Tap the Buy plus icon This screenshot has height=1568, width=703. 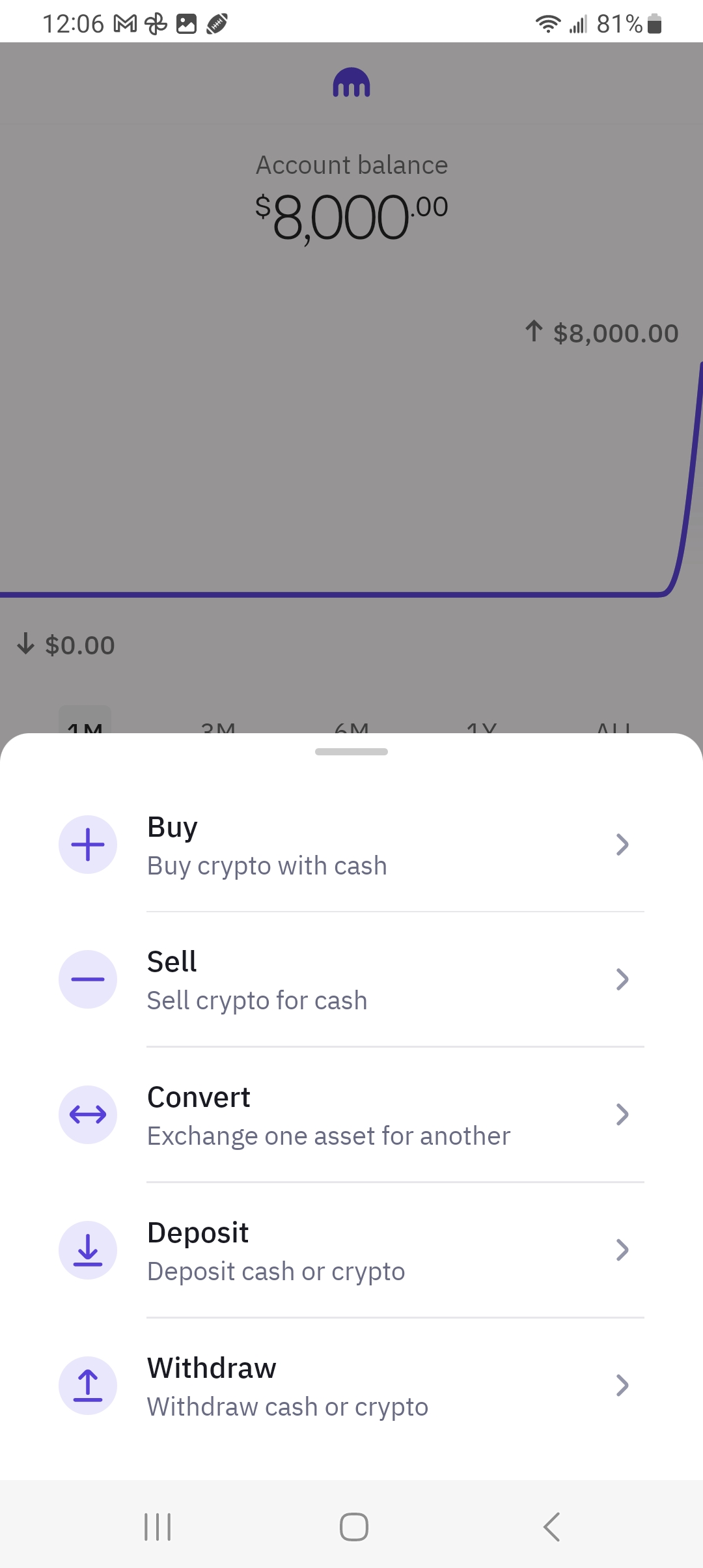tap(88, 845)
